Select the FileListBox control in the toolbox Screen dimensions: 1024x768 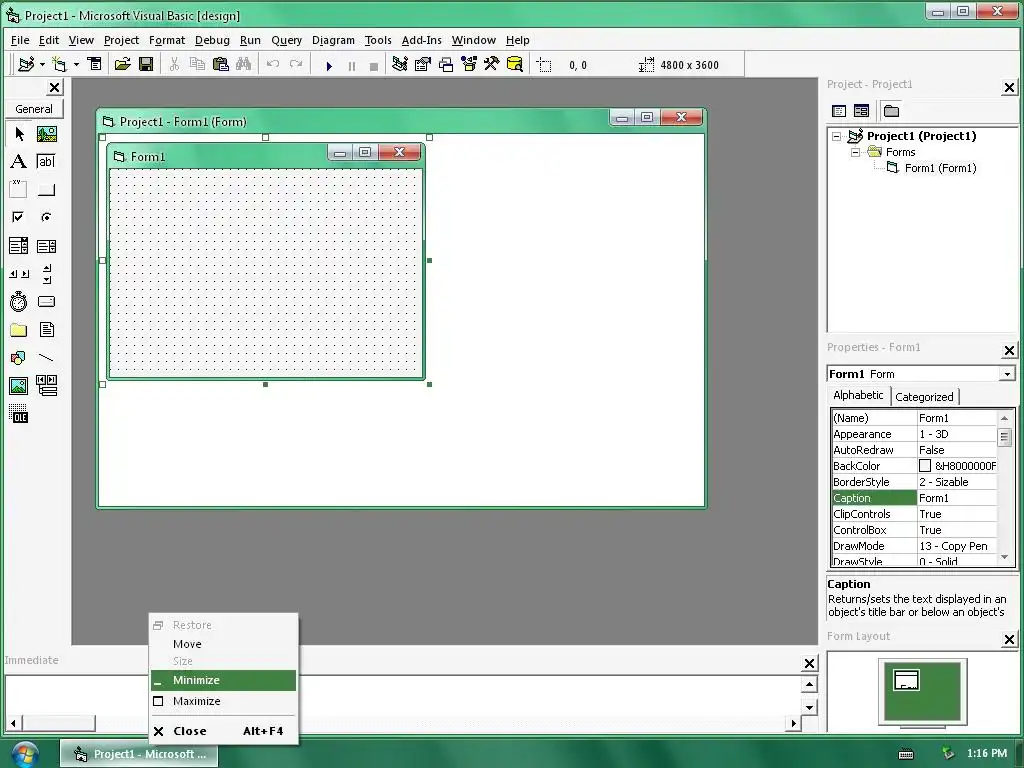[46, 330]
